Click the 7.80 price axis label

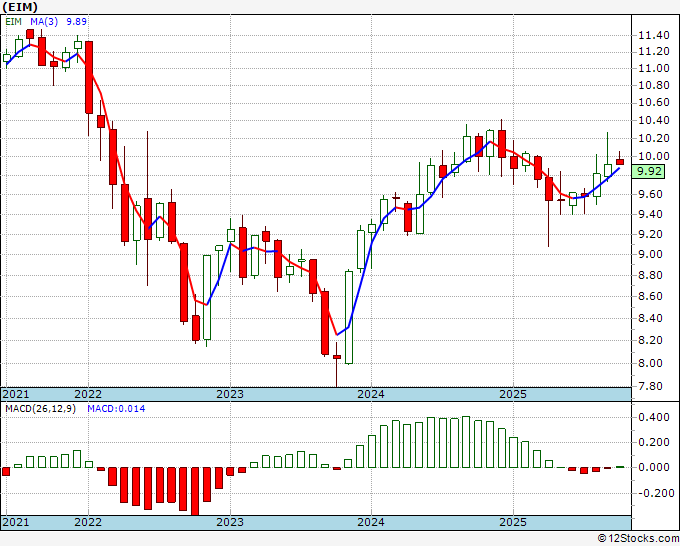[654, 386]
